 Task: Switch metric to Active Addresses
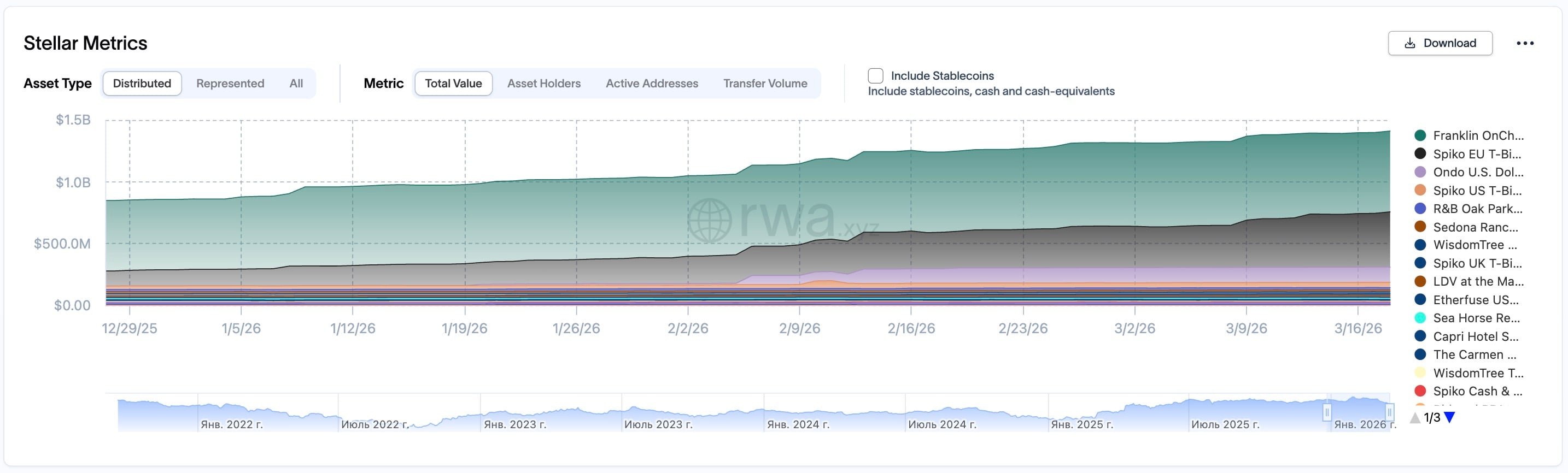pyautogui.click(x=651, y=83)
